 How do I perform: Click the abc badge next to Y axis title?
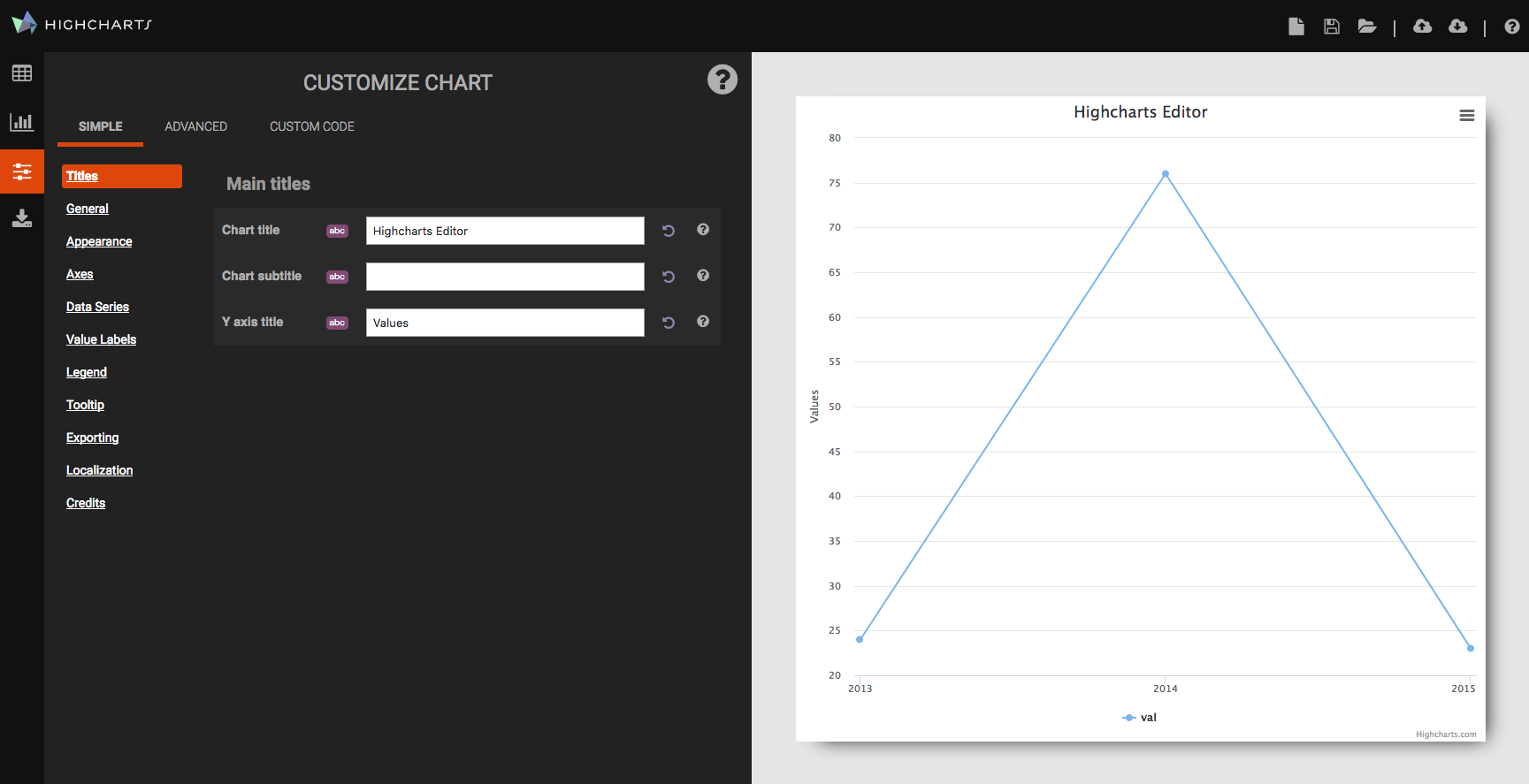337,323
